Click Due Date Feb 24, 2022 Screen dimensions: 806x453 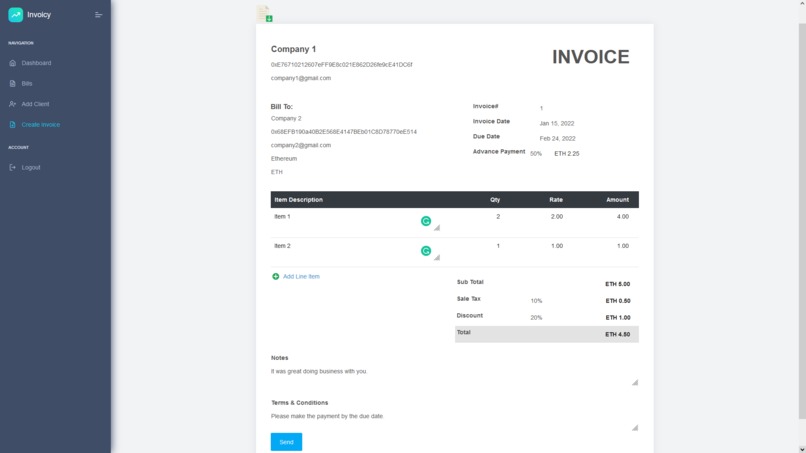pos(557,138)
